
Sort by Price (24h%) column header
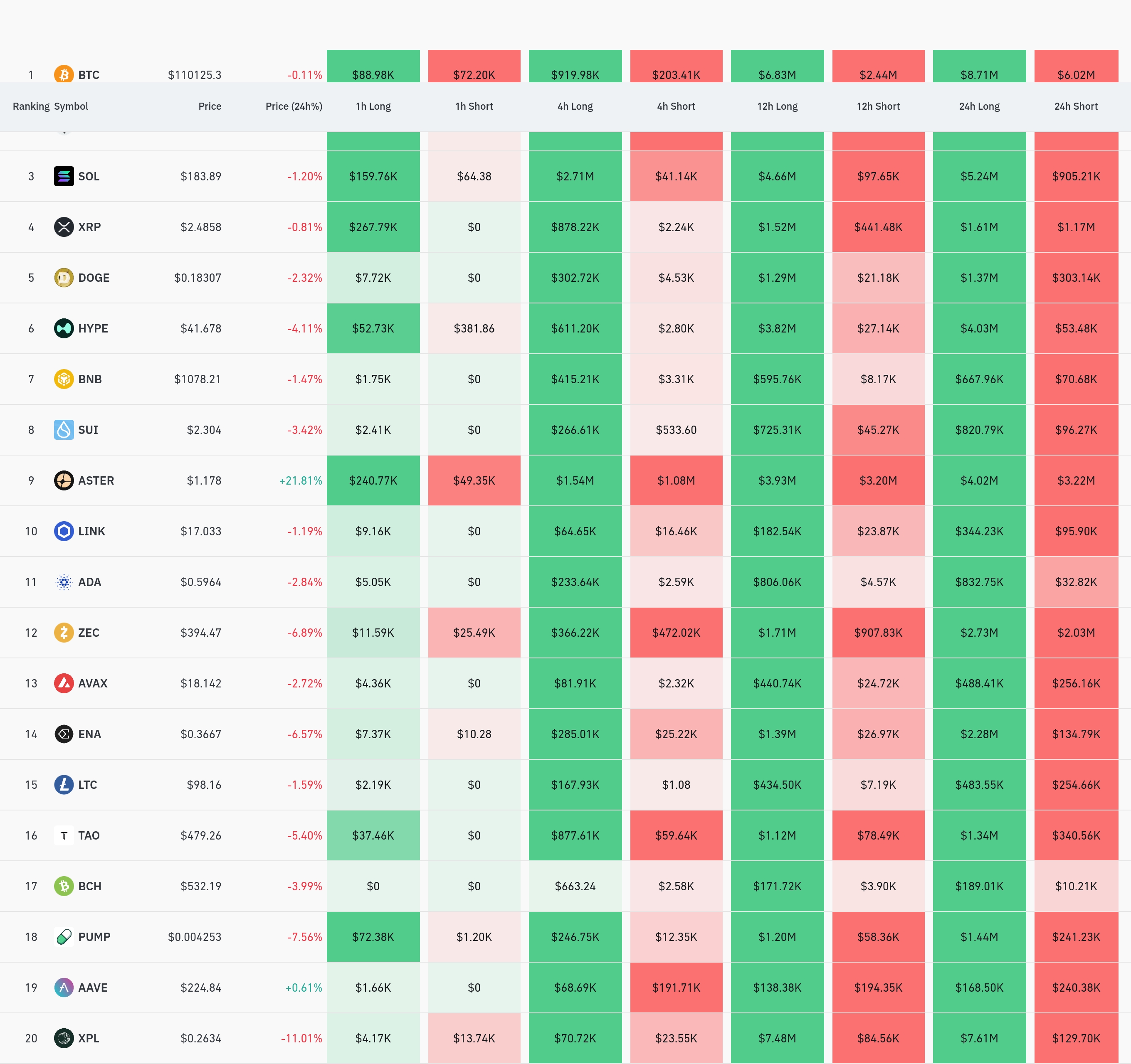[294, 106]
